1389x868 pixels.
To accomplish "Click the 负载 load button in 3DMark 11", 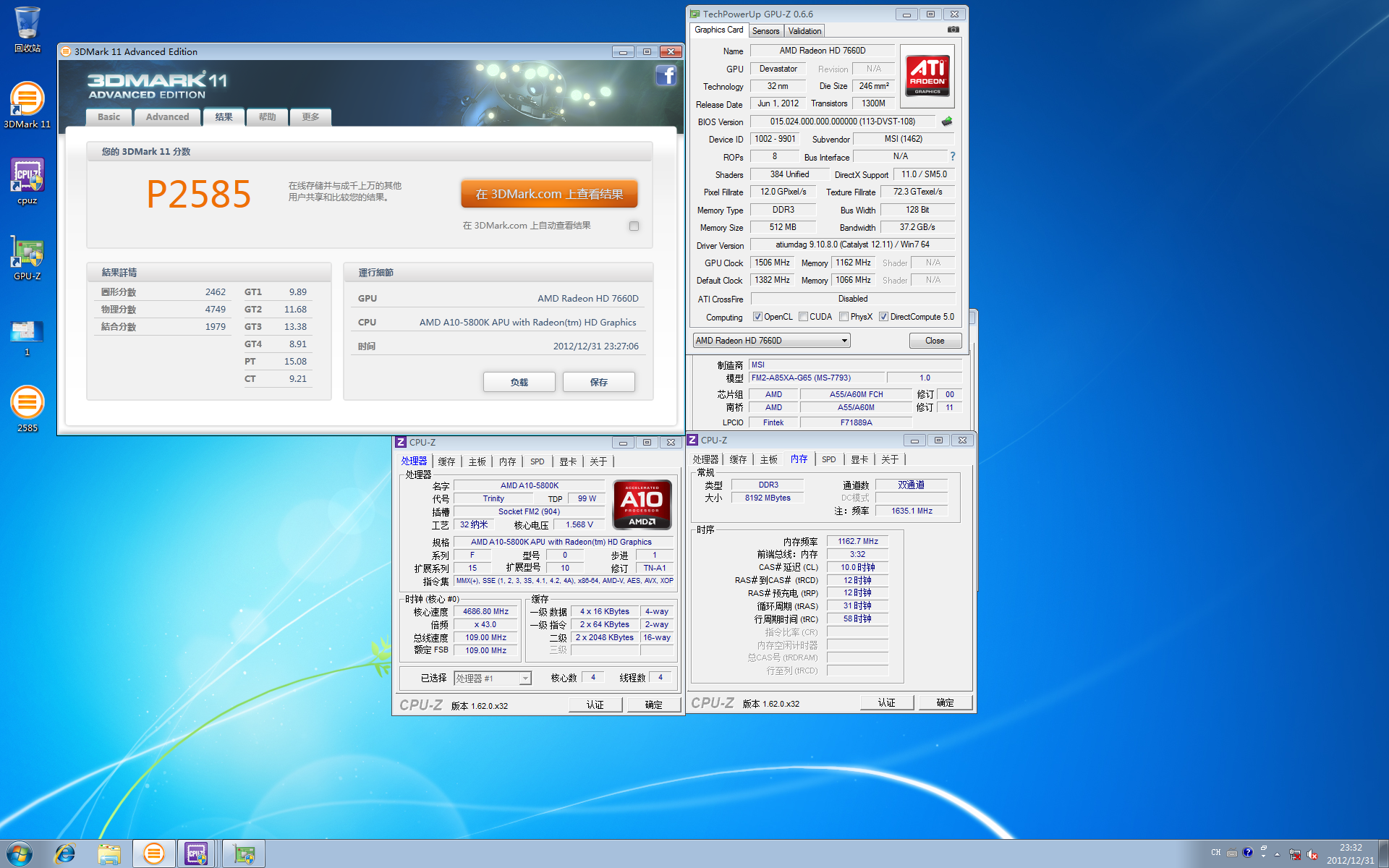I will click(519, 382).
